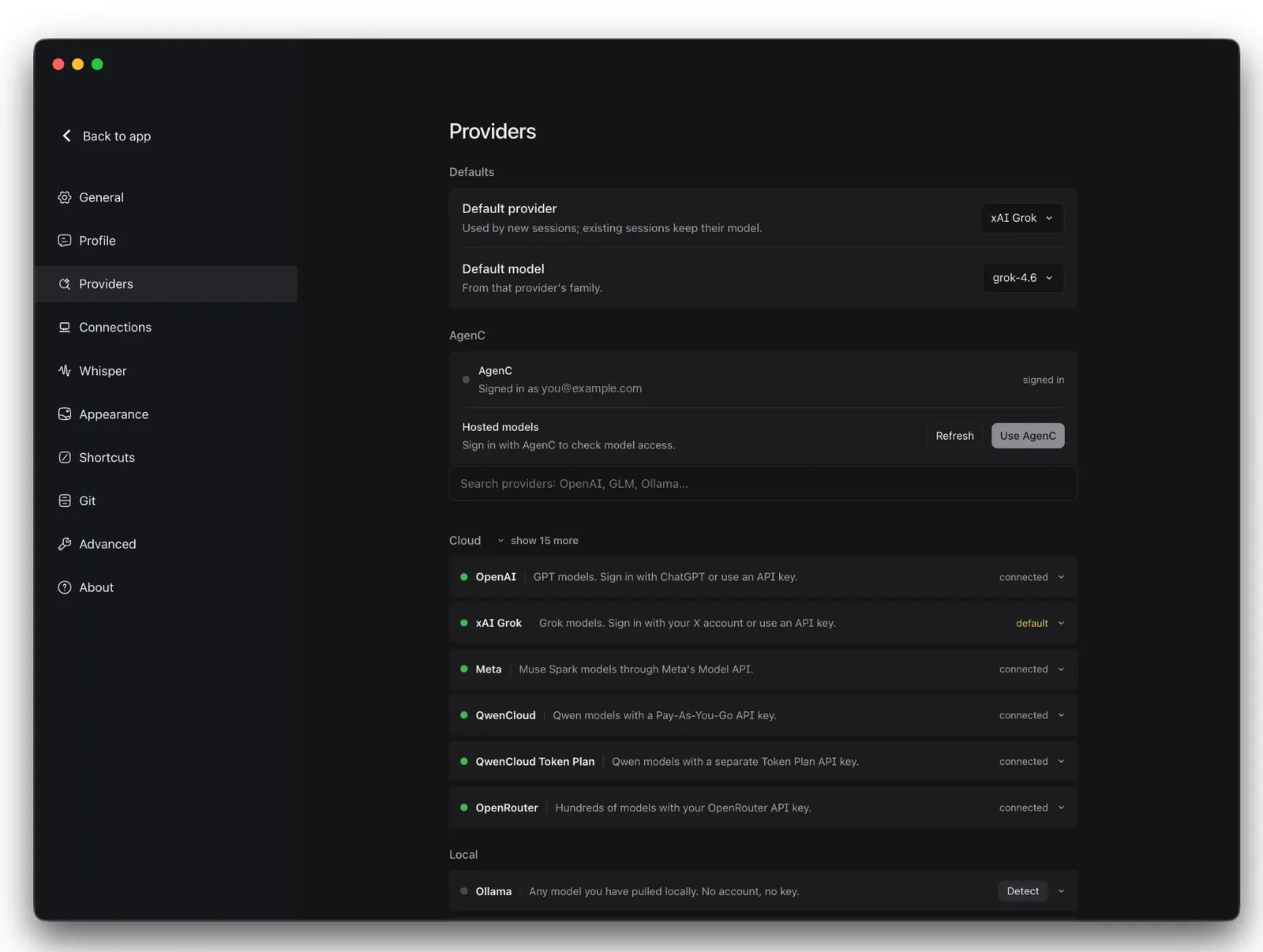Open the Git settings section
The width and height of the screenshot is (1263, 952).
point(166,501)
